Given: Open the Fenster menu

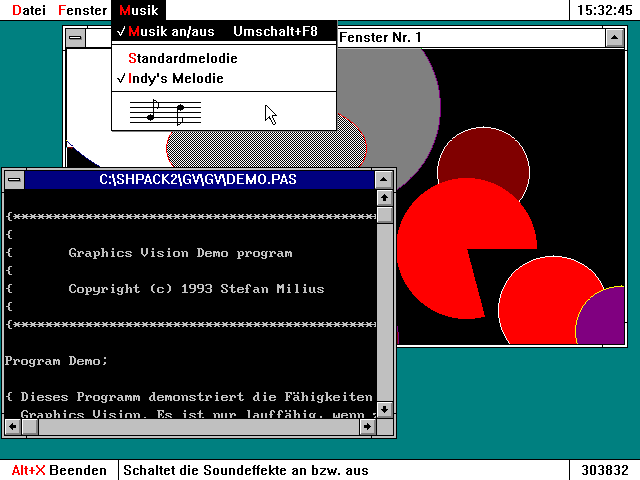Looking at the screenshot, I should point(82,9).
